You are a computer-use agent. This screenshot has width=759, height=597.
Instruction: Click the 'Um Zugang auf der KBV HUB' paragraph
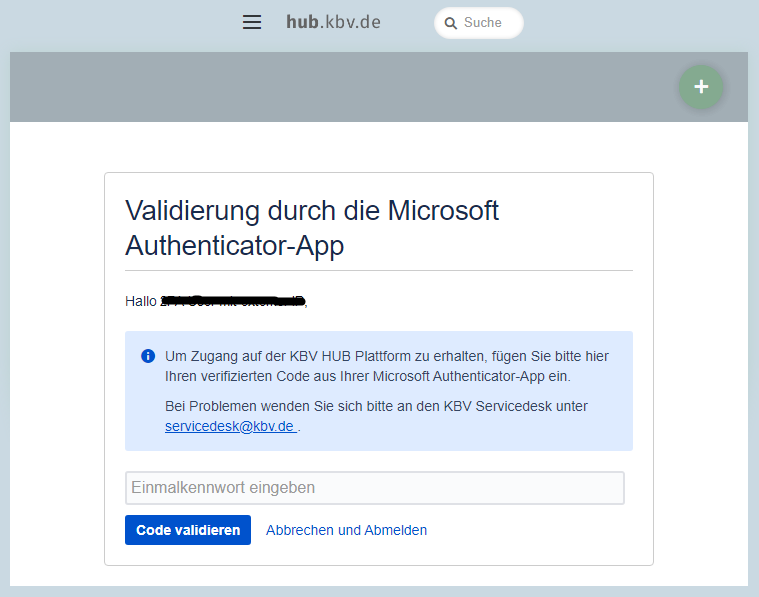pos(386,366)
